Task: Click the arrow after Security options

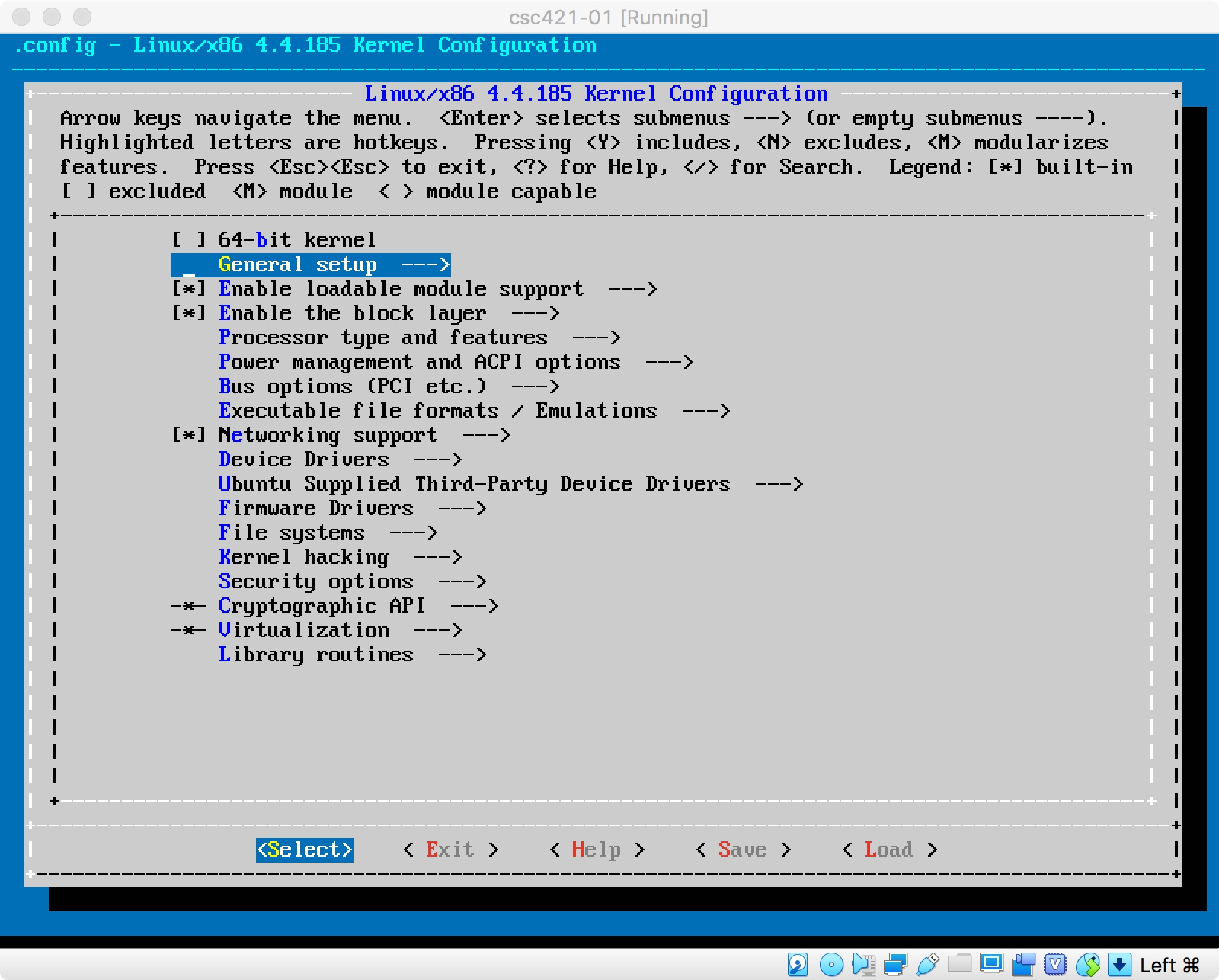Action: point(462,581)
